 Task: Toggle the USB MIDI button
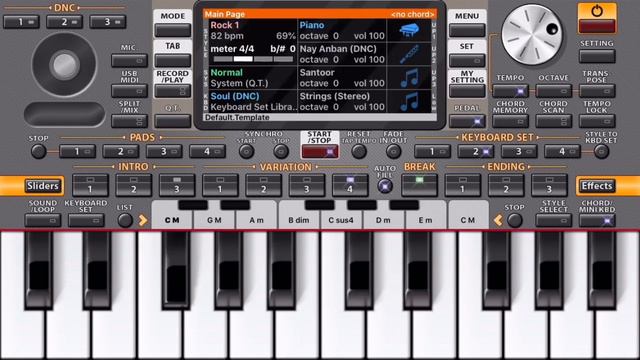129,91
